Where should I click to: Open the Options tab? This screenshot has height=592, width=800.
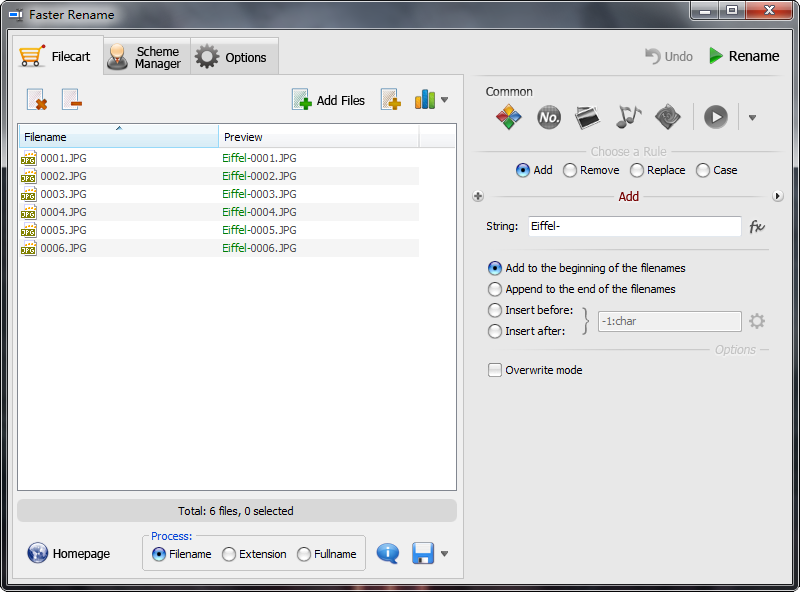click(234, 57)
